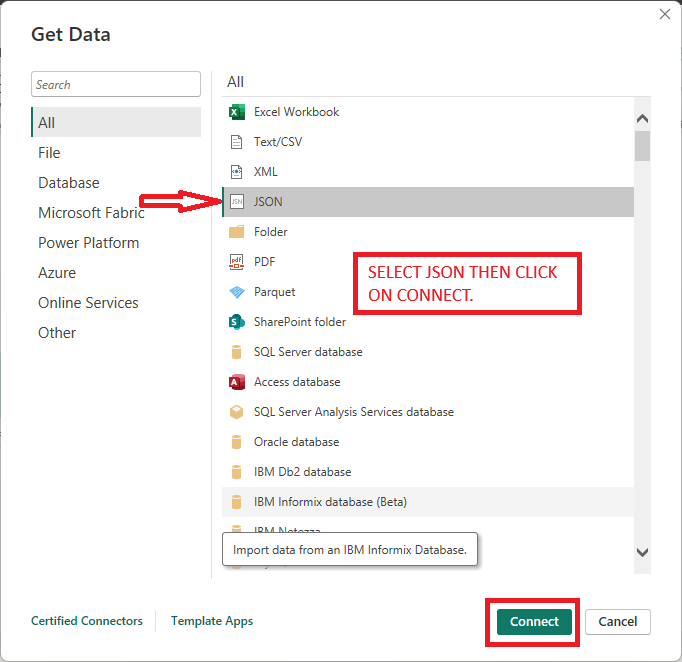The width and height of the screenshot is (682, 662).
Task: Choose the SQL Server database label
Action: 308,352
